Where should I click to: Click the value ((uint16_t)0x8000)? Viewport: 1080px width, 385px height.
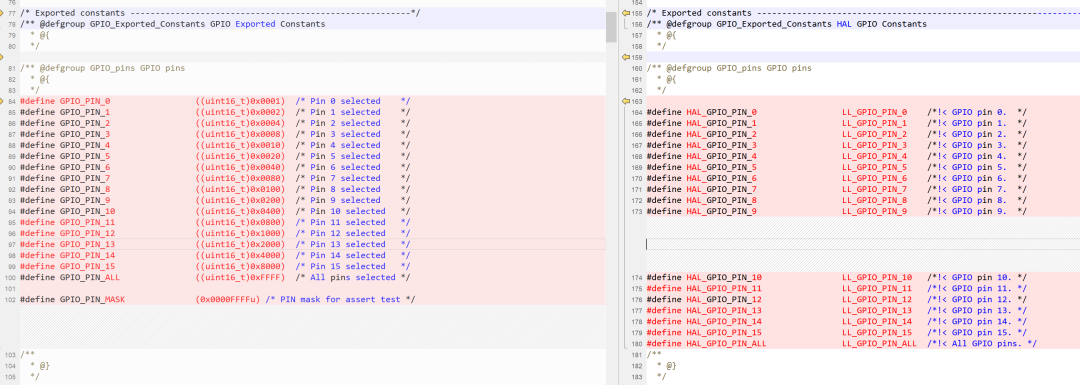(x=240, y=267)
